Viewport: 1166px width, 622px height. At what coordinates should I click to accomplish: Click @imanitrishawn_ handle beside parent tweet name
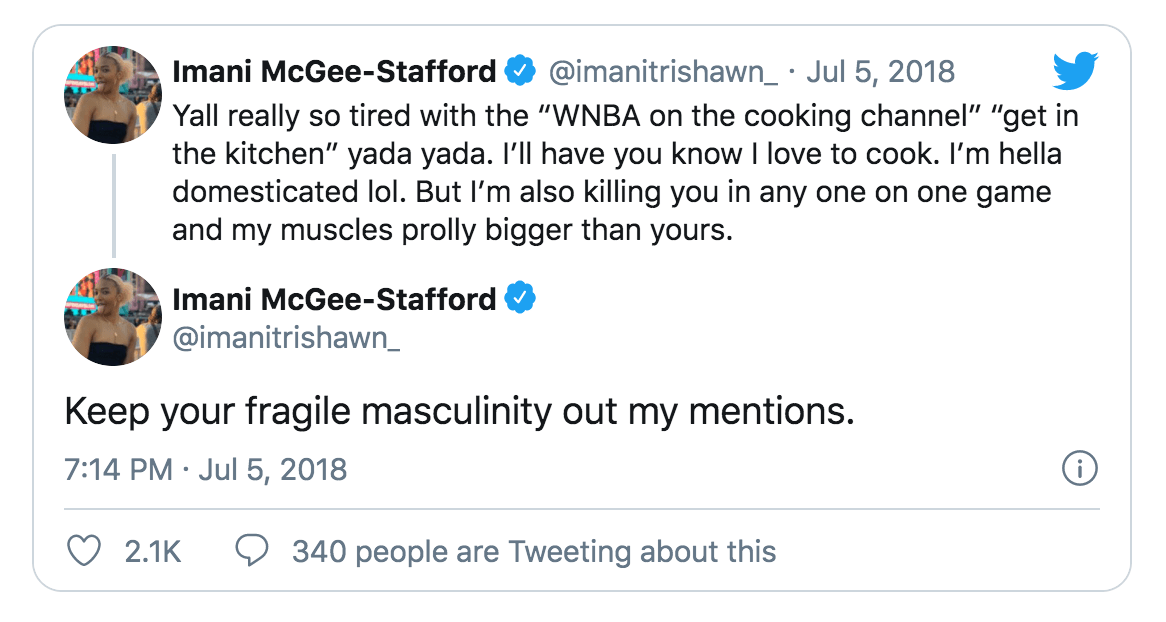pyautogui.click(x=662, y=72)
